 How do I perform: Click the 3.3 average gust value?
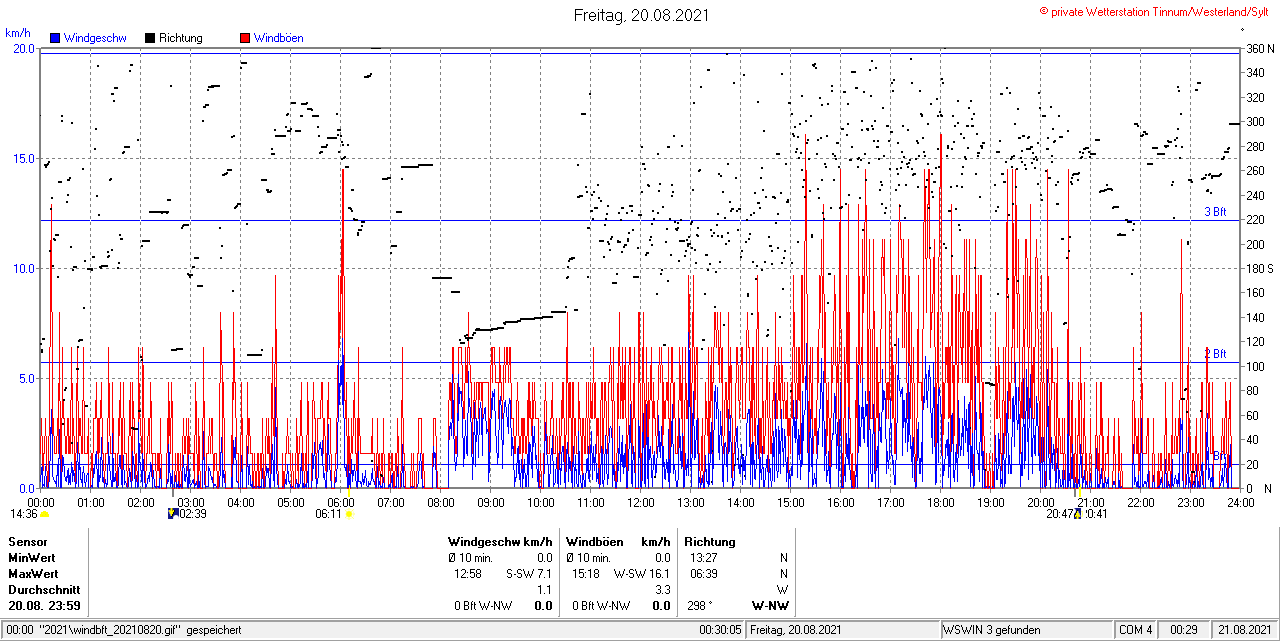(x=661, y=590)
